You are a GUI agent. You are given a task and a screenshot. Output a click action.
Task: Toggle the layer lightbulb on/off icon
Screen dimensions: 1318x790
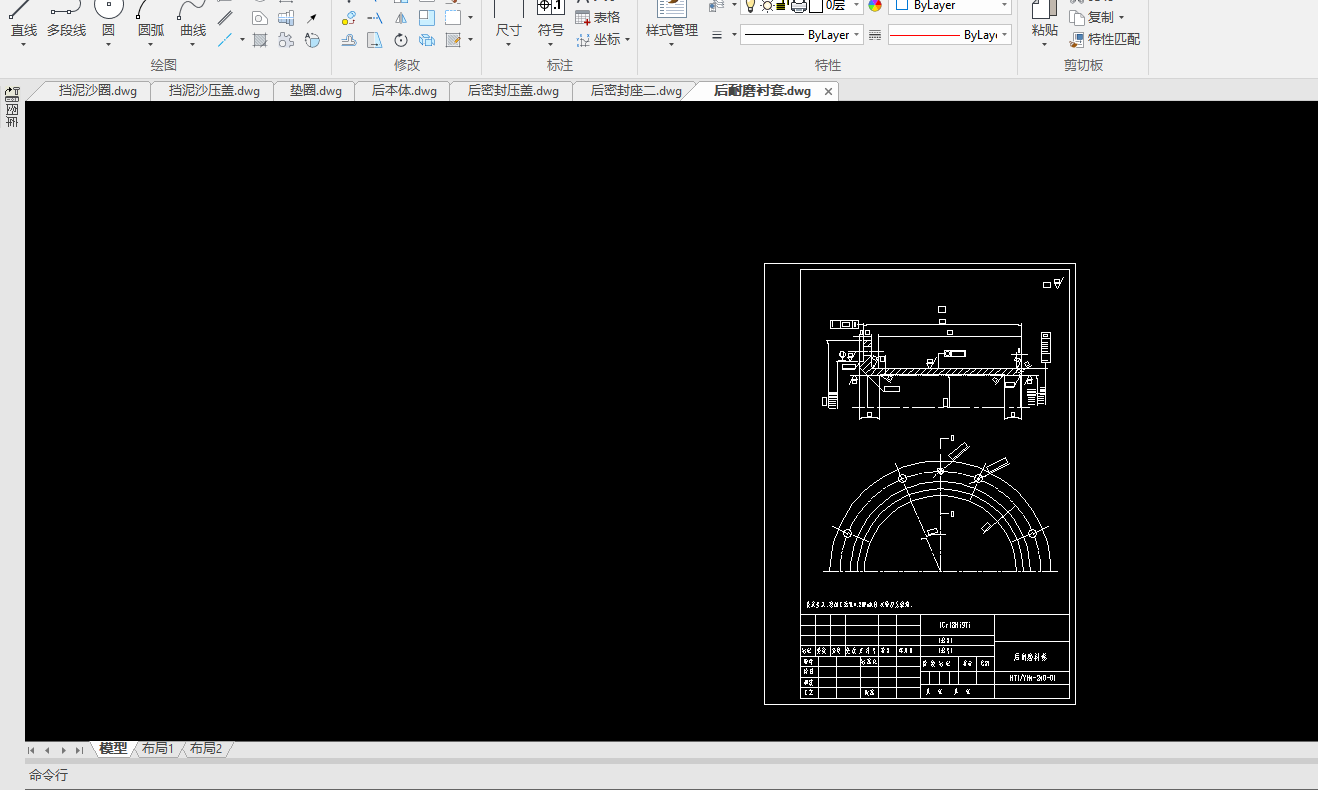(750, 6)
